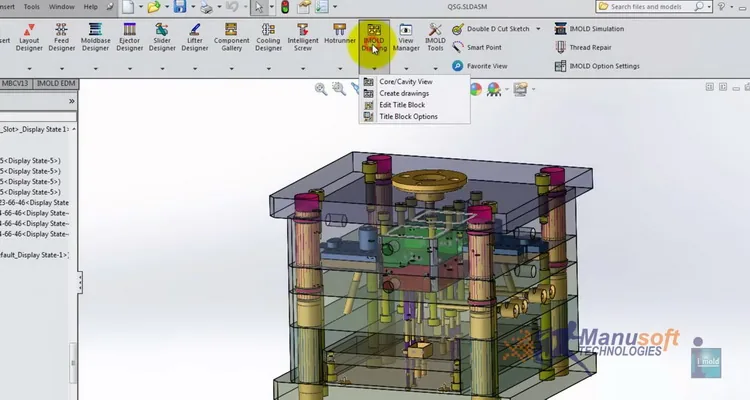
Task: Expand the Component Gallery dropdown arrow
Action: click(232, 68)
